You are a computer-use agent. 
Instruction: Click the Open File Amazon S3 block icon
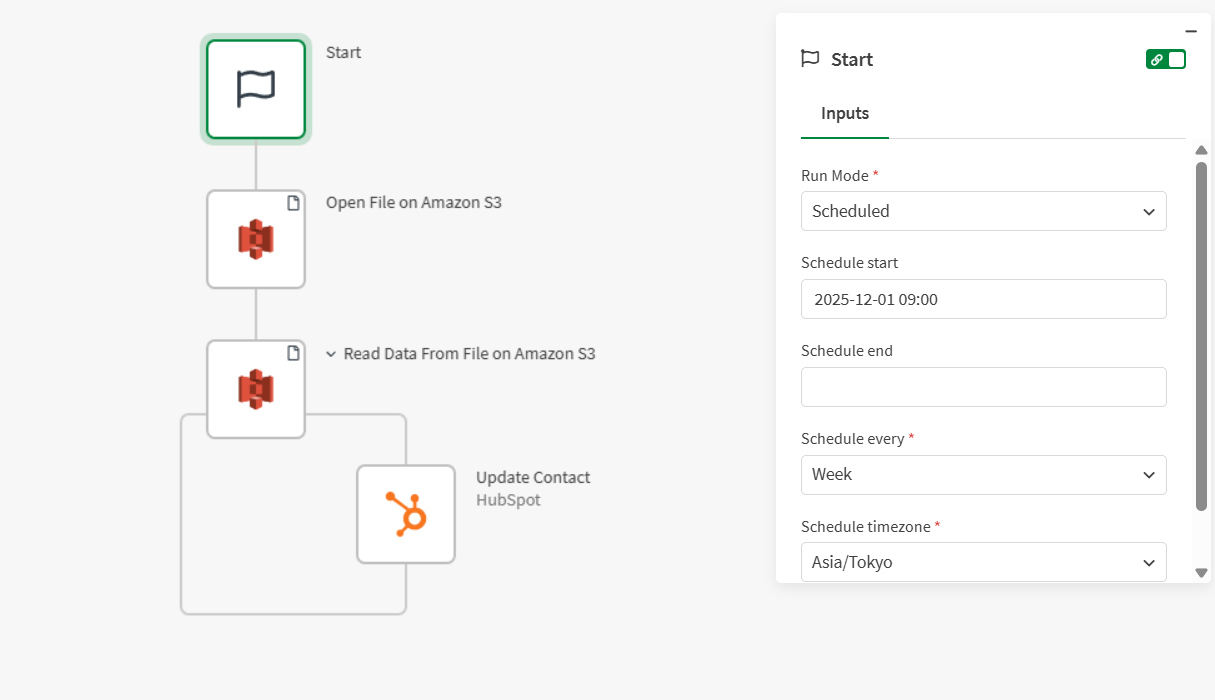256,240
